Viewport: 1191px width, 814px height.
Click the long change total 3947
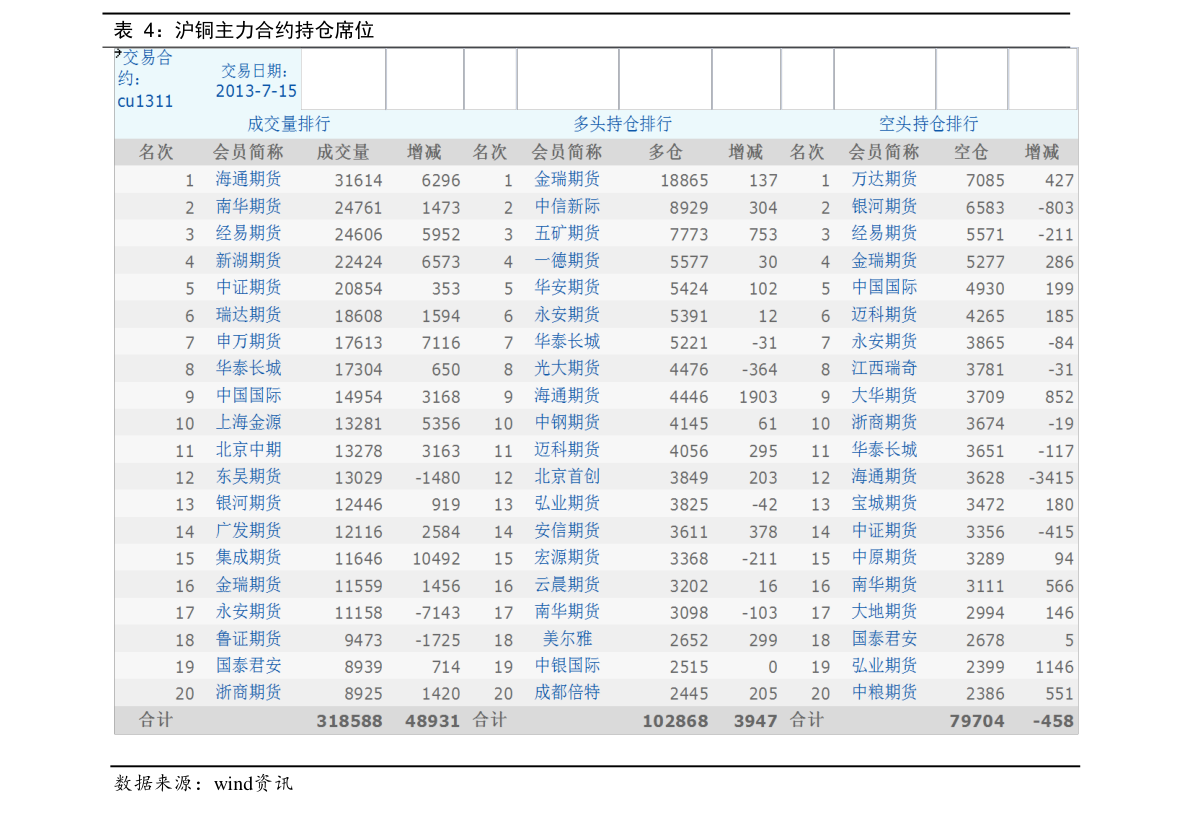[x=755, y=721]
